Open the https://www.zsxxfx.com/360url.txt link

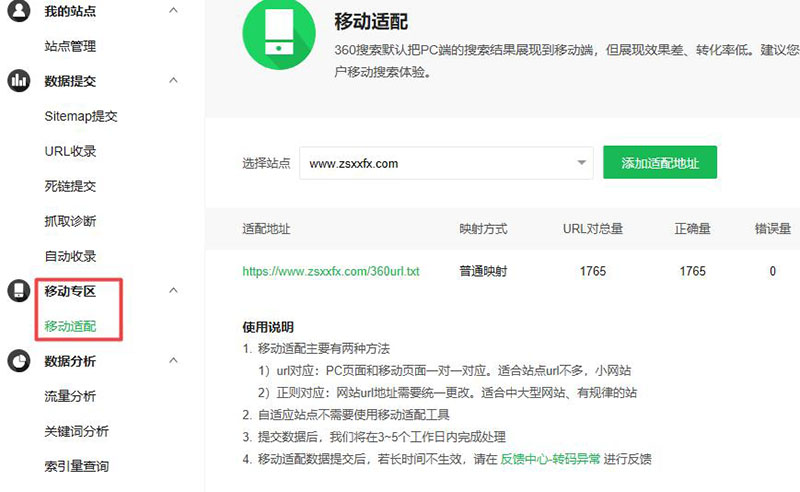(331, 271)
